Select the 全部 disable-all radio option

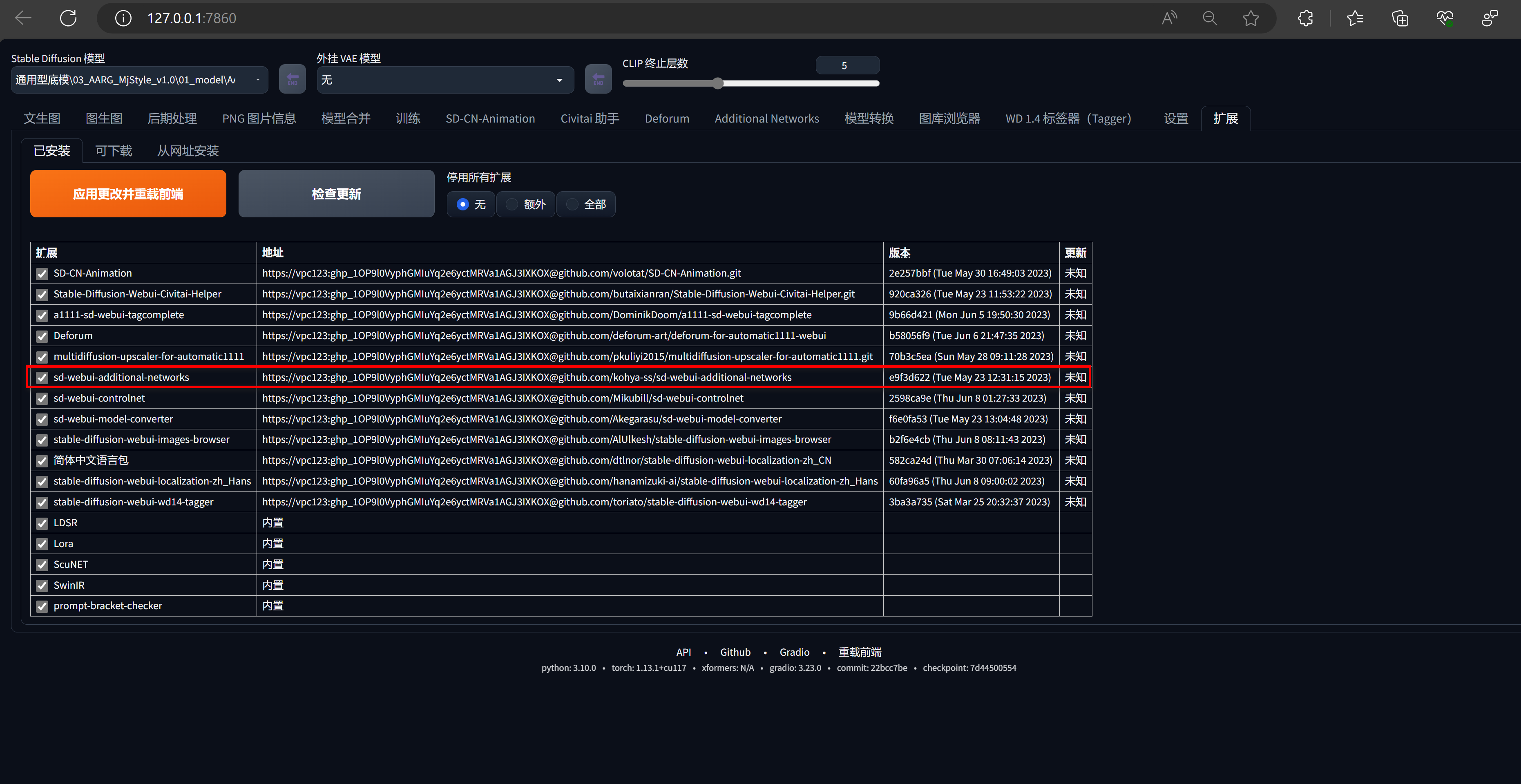[x=572, y=204]
